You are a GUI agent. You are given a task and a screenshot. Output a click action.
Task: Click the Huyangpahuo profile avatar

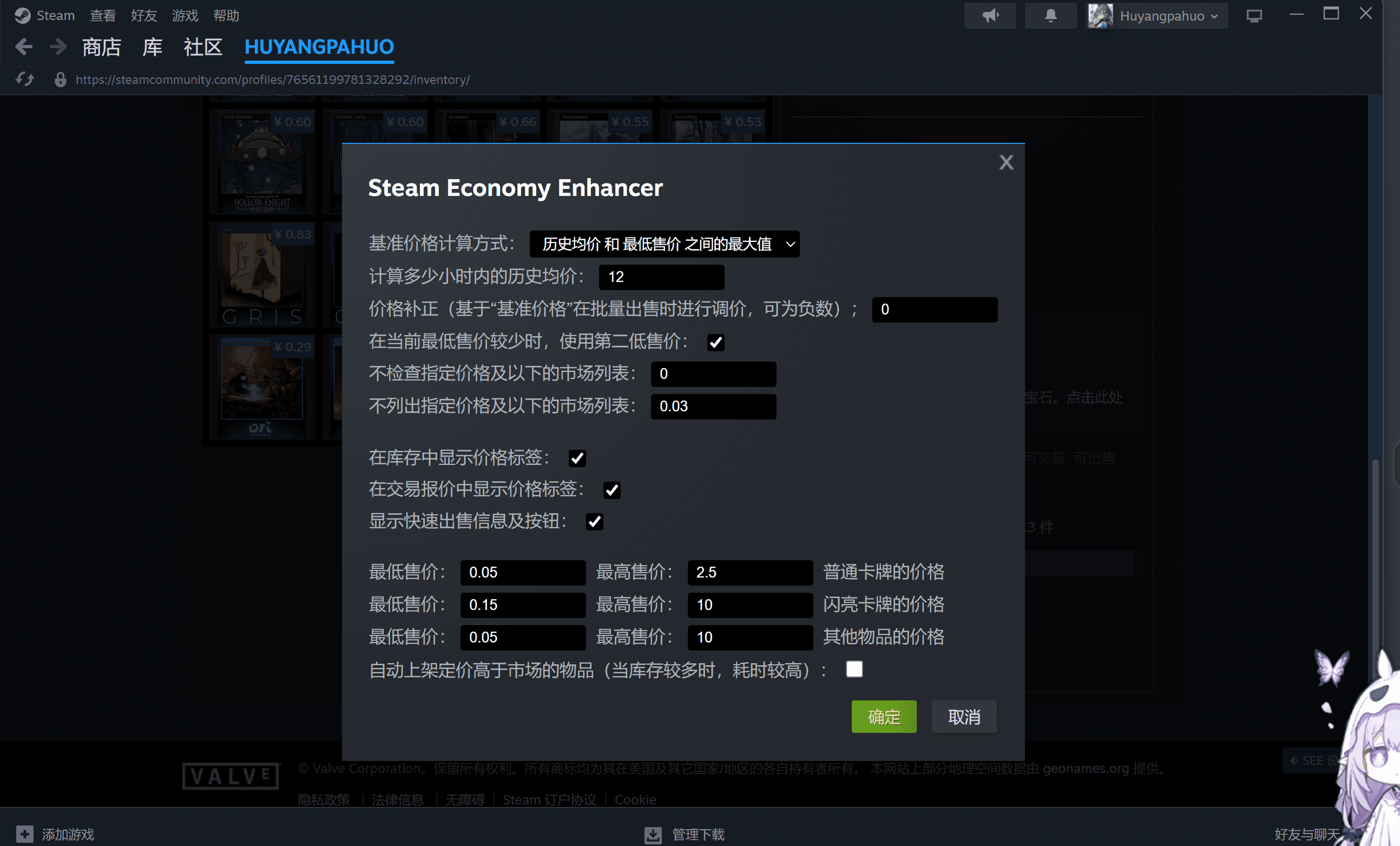pos(1101,15)
